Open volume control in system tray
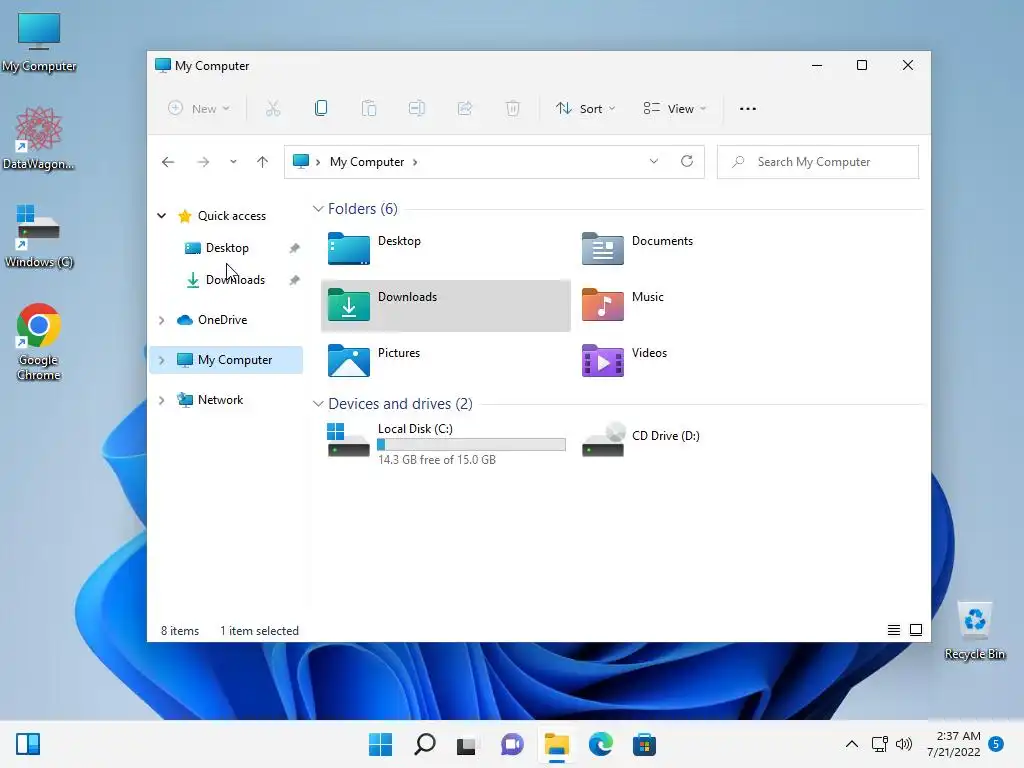 pyautogui.click(x=904, y=744)
